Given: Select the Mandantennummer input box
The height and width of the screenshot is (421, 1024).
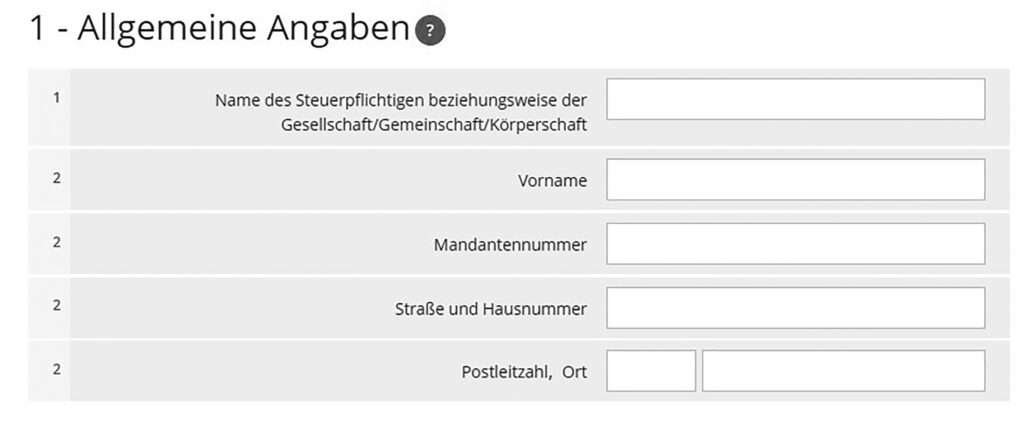Looking at the screenshot, I should click(795, 244).
